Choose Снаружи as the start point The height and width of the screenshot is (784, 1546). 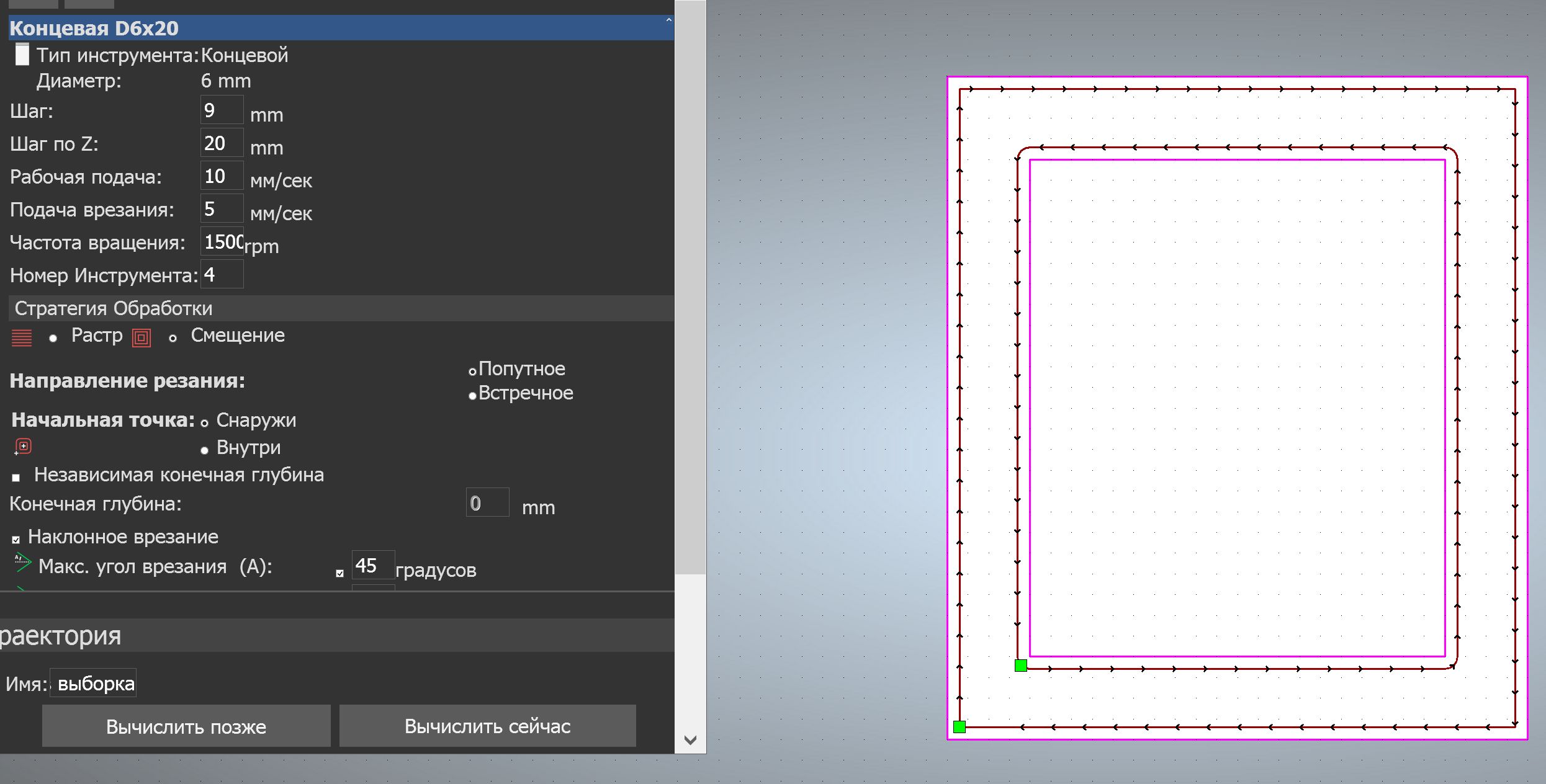click(x=204, y=423)
